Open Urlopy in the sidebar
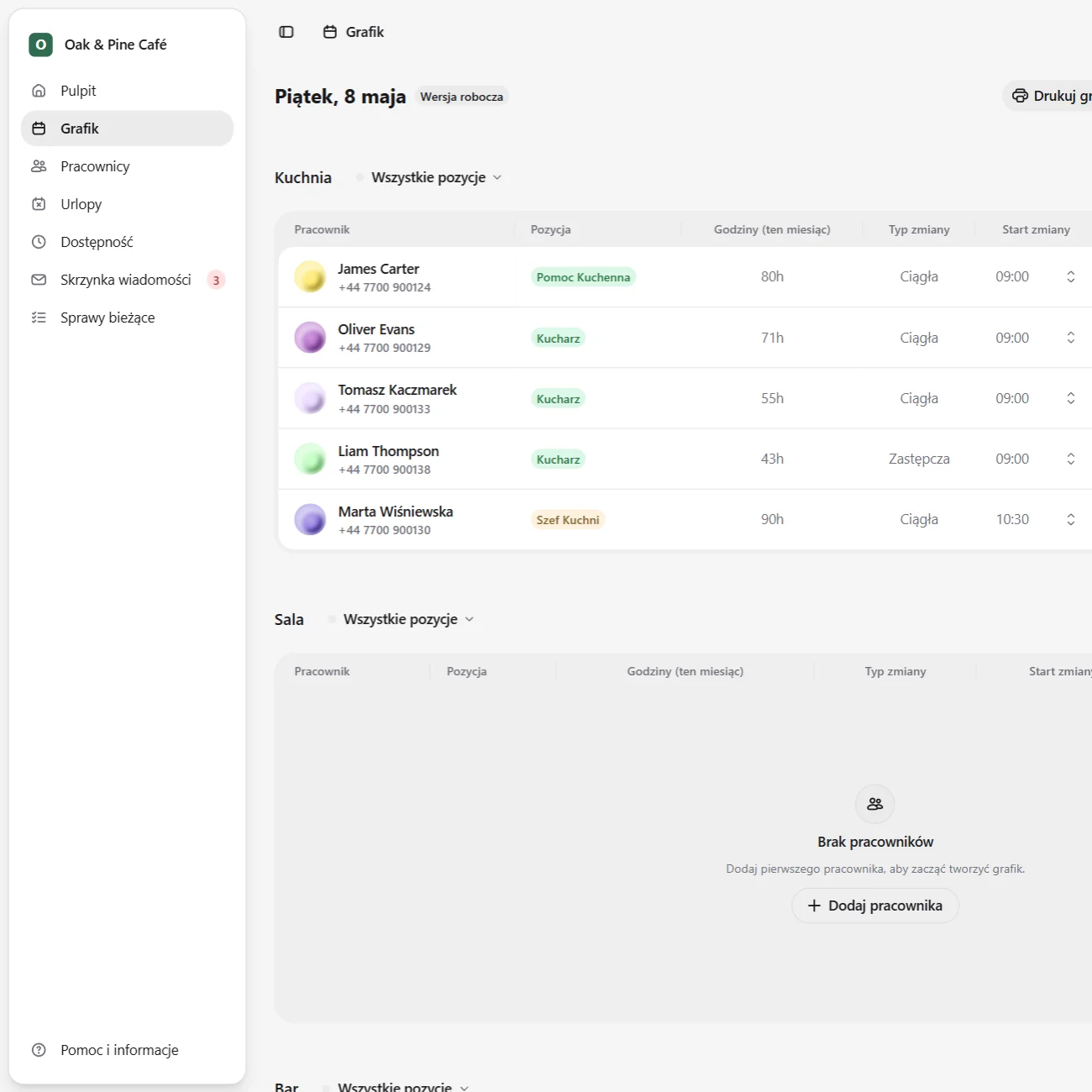Viewport: 1092px width, 1092px height. pos(127,204)
